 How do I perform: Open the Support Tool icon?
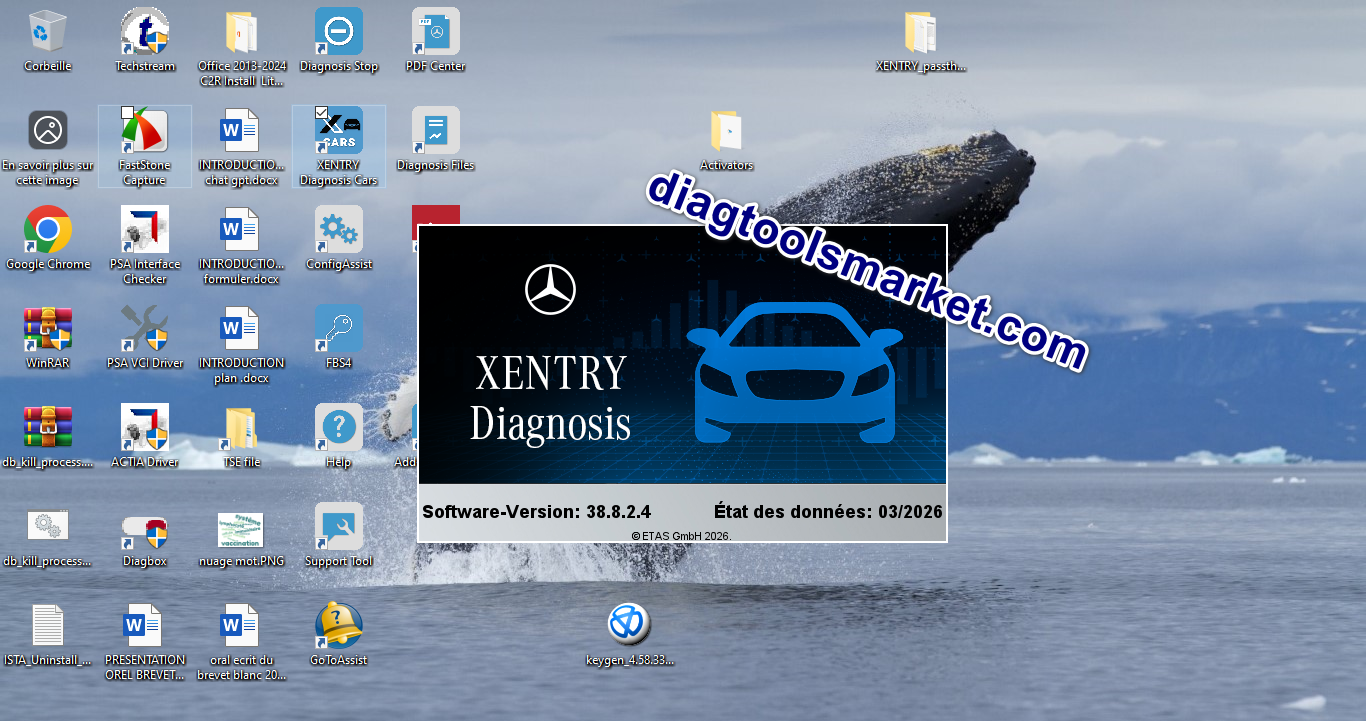[339, 527]
